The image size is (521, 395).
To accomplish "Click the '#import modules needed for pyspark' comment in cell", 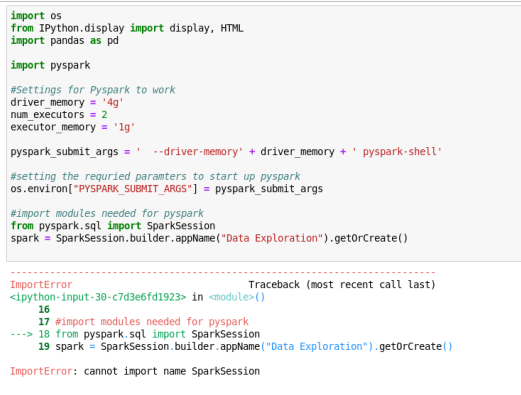I will tap(107, 213).
